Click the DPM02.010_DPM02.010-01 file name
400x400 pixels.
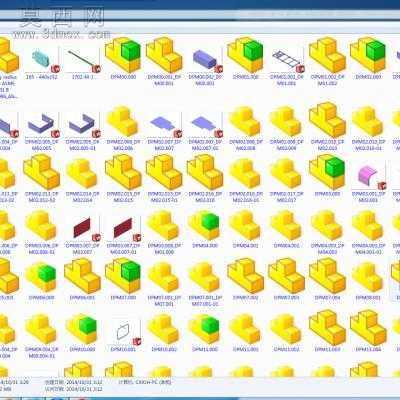368,145
